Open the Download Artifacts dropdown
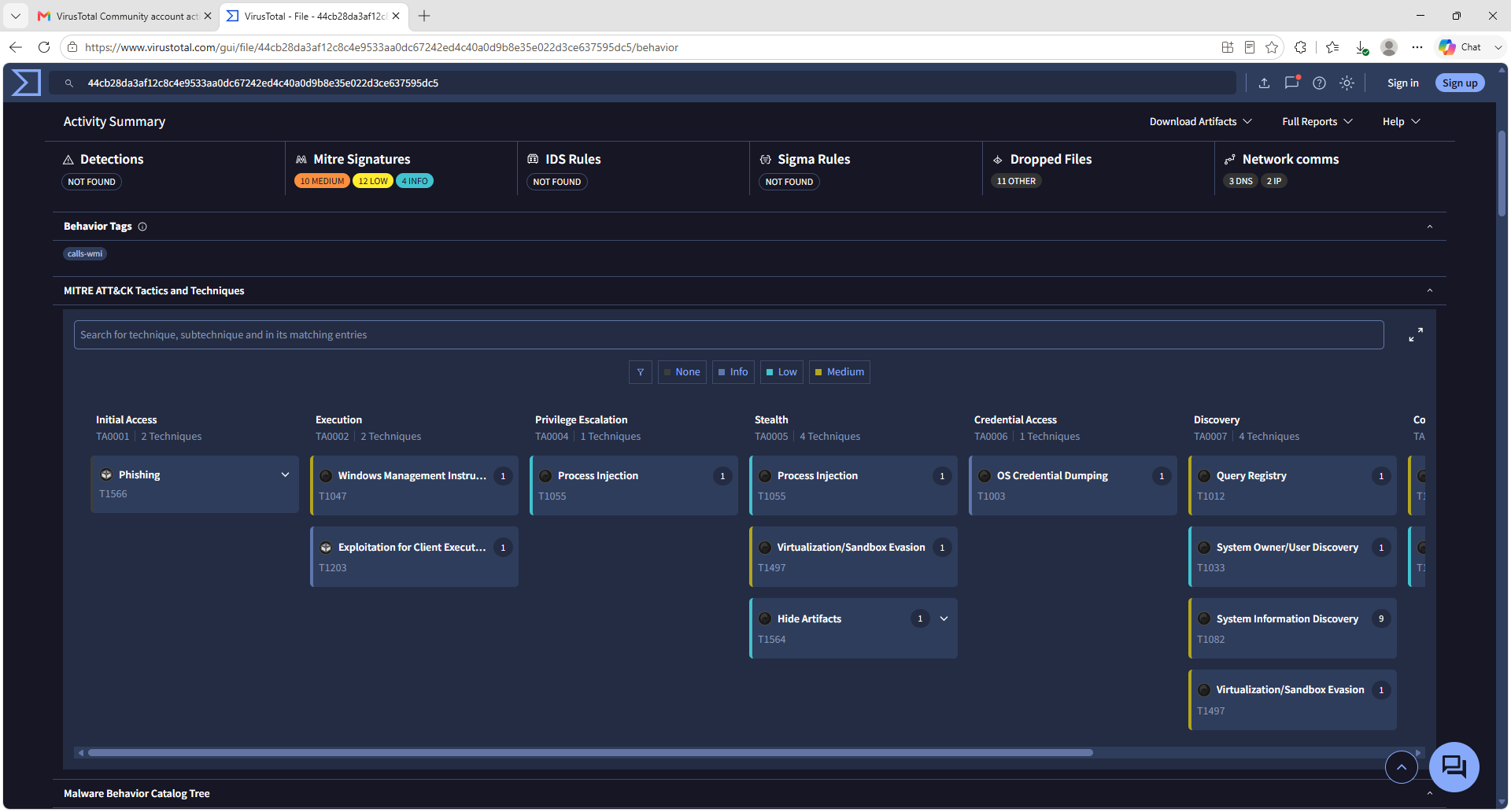Viewport: 1511px width, 812px height. coord(1200,121)
